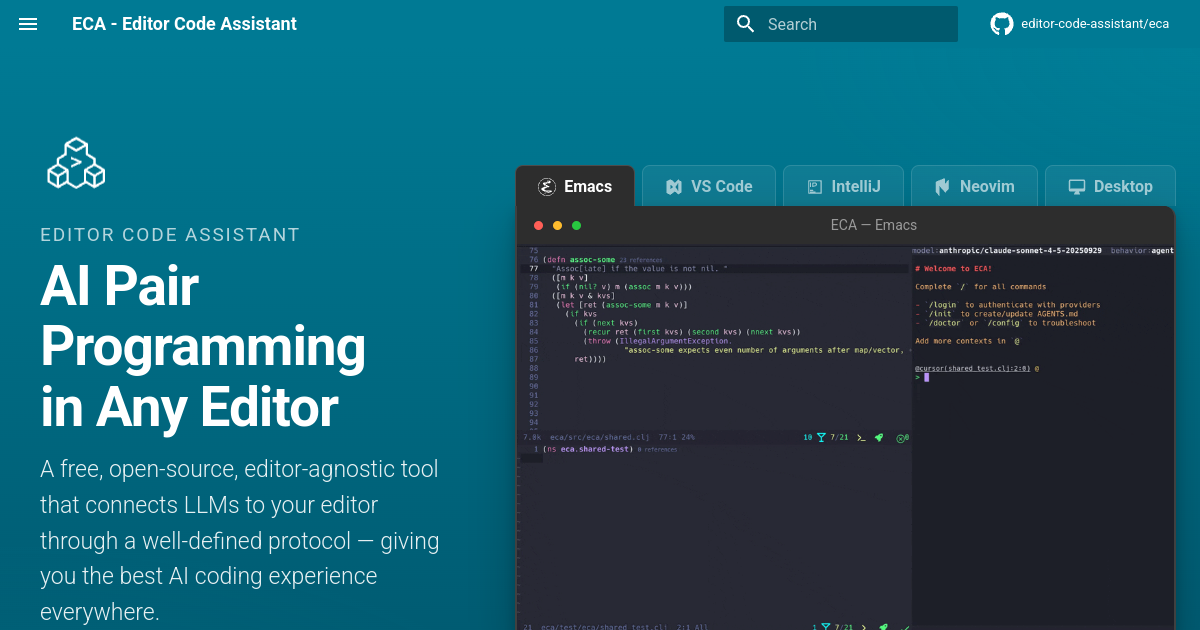Click the Emacs demo screenshot

[x=845, y=438]
